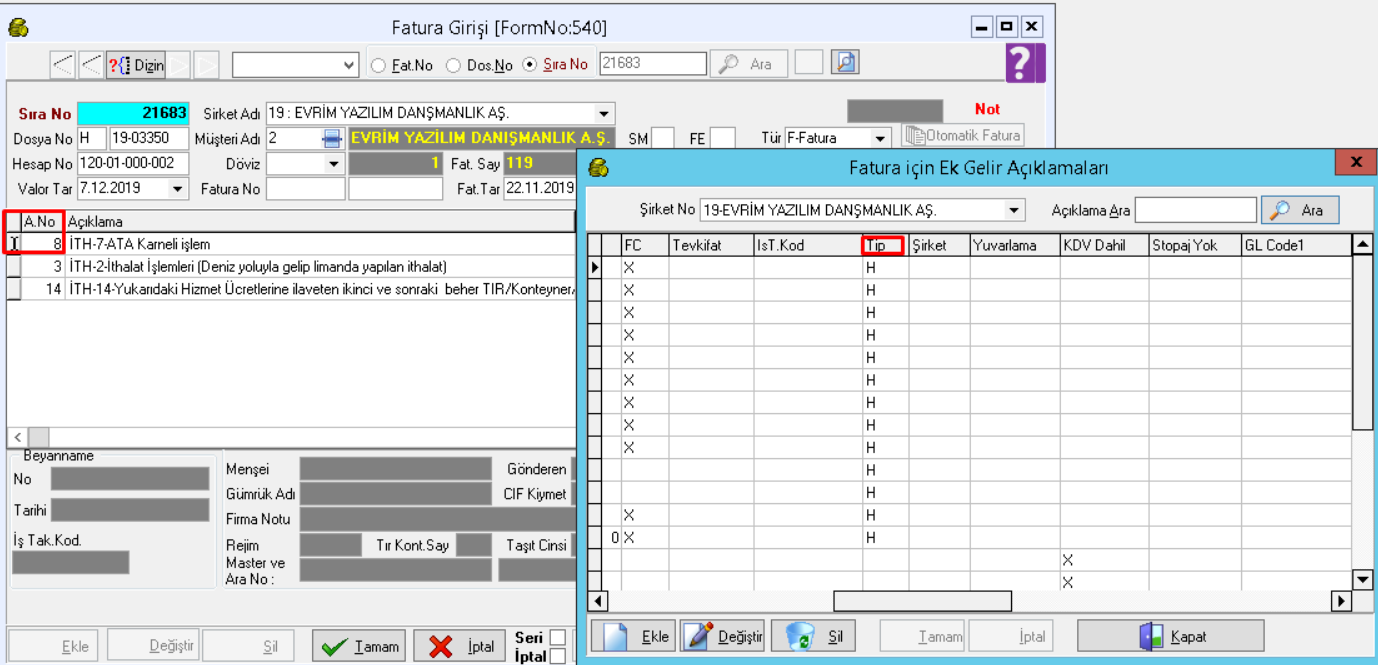The image size is (1378, 665).
Task: Click the KDV Dahil column header
Action: point(1105,245)
